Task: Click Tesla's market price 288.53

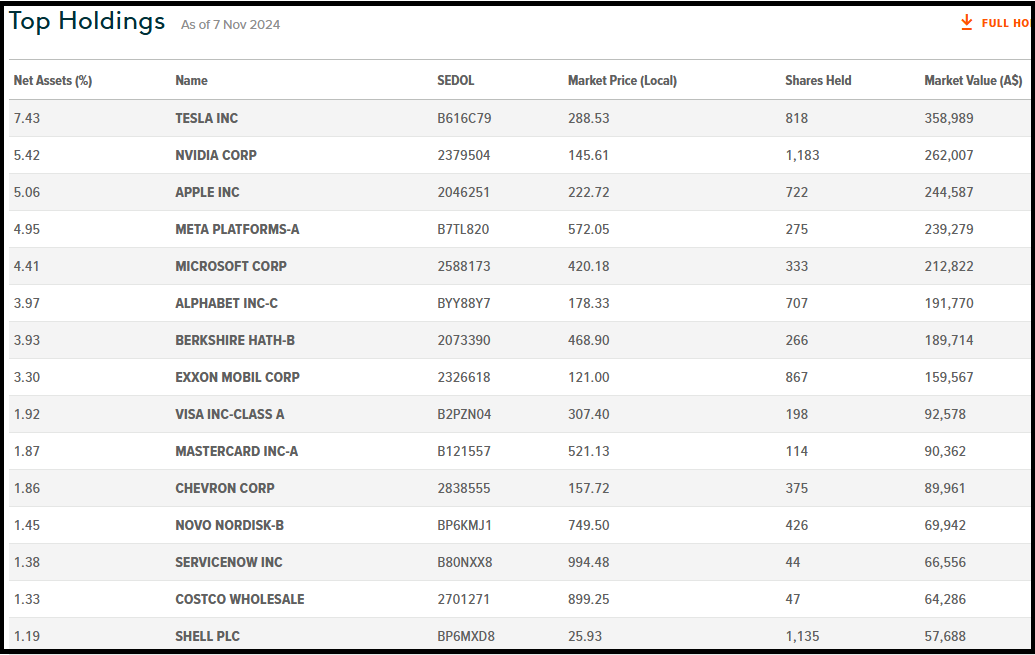Action: (589, 118)
